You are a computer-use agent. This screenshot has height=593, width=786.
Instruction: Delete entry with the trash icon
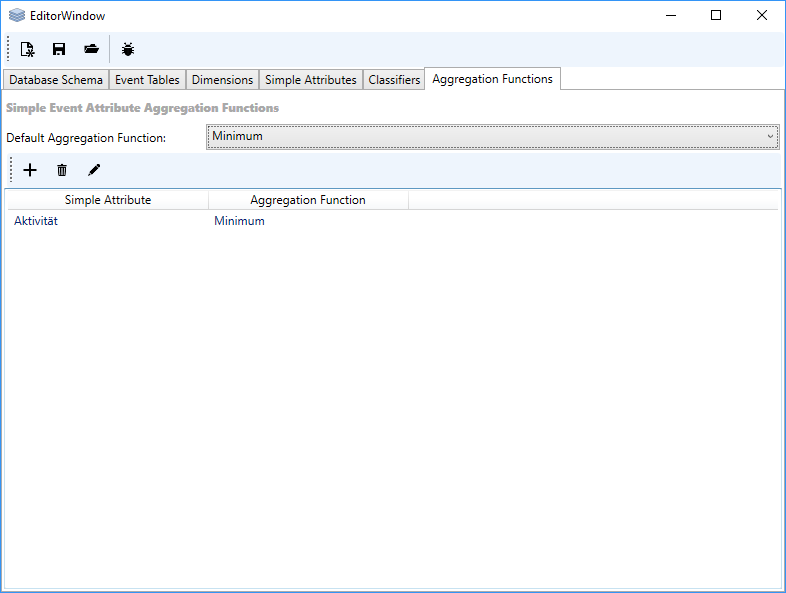62,170
